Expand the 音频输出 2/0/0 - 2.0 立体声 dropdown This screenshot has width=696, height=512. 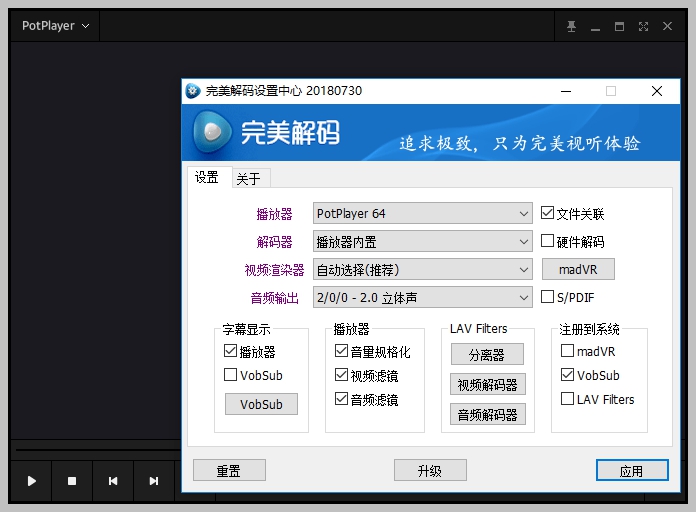423,298
